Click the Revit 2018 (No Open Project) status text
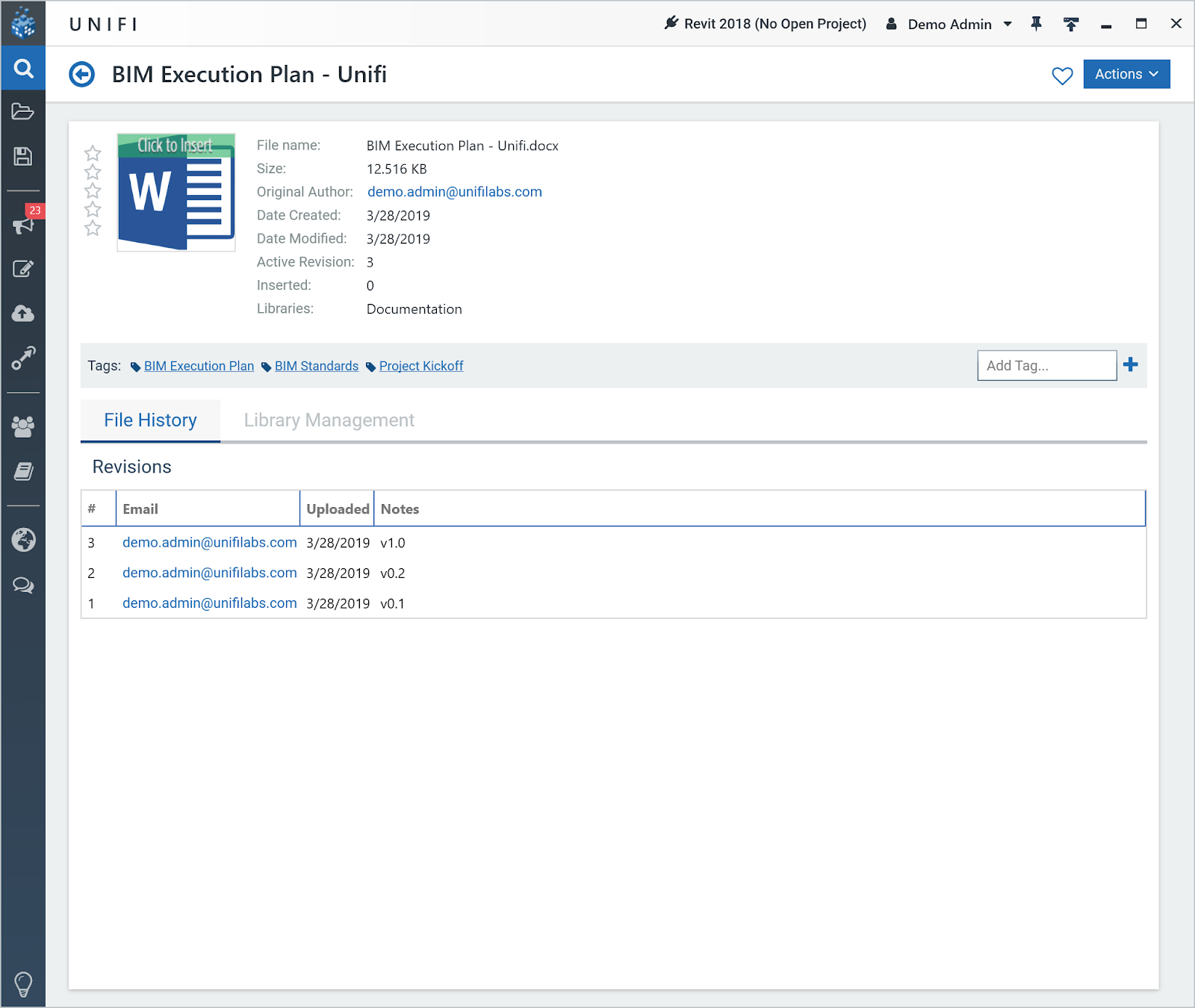This screenshot has width=1195, height=1008. click(x=775, y=24)
